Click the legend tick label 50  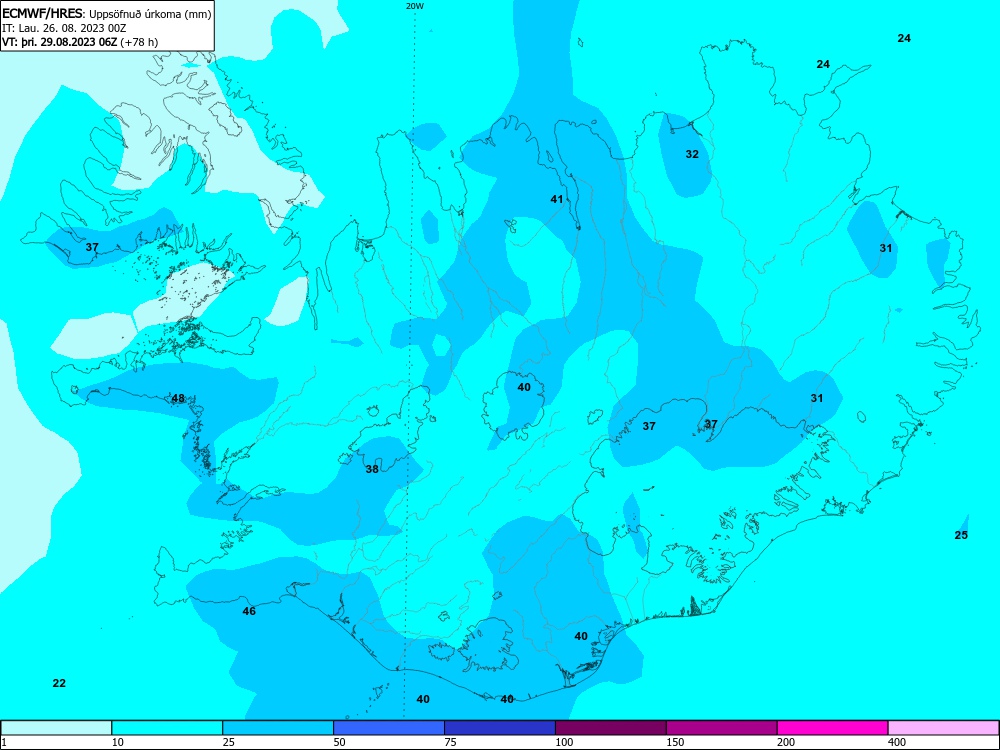pyautogui.click(x=339, y=742)
